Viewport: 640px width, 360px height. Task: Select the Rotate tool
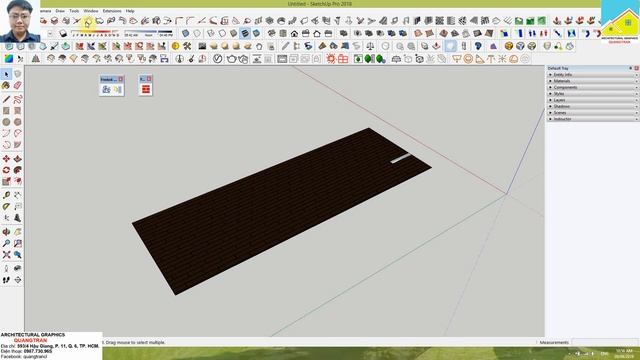pyautogui.click(x=6, y=170)
